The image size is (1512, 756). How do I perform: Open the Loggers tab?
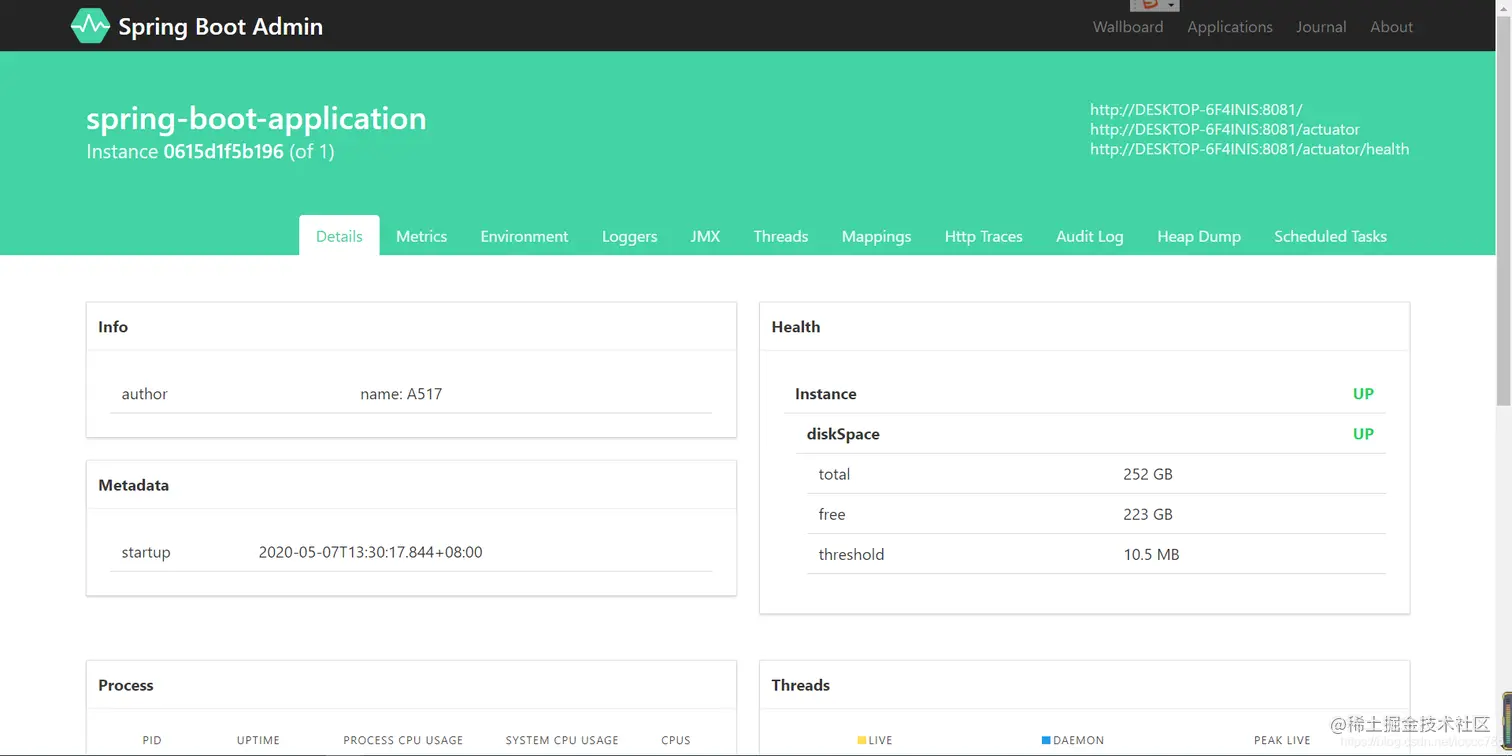629,236
